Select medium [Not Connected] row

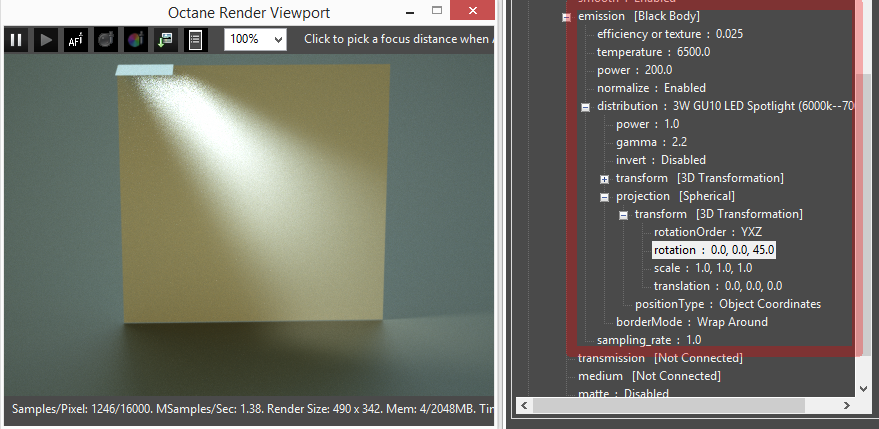649,376
